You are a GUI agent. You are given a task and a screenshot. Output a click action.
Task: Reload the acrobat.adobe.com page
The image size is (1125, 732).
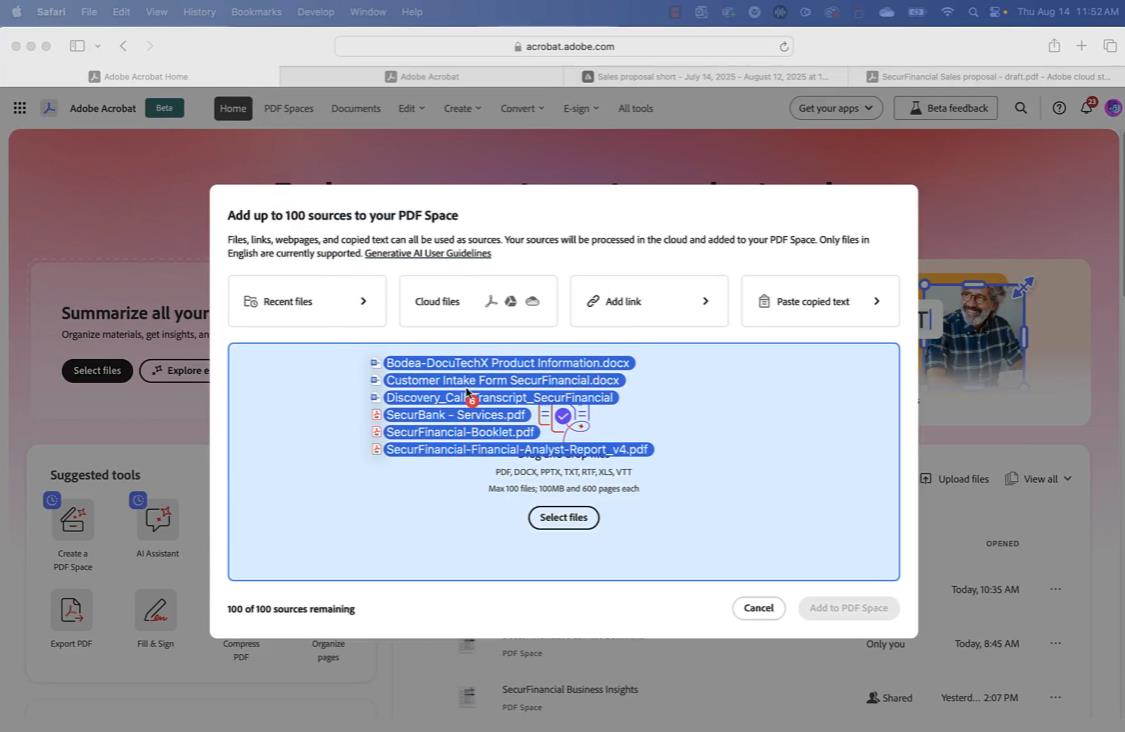783,47
